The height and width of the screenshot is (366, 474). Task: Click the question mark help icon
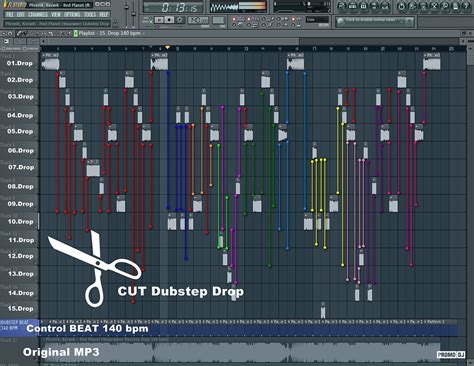(x=467, y=6)
